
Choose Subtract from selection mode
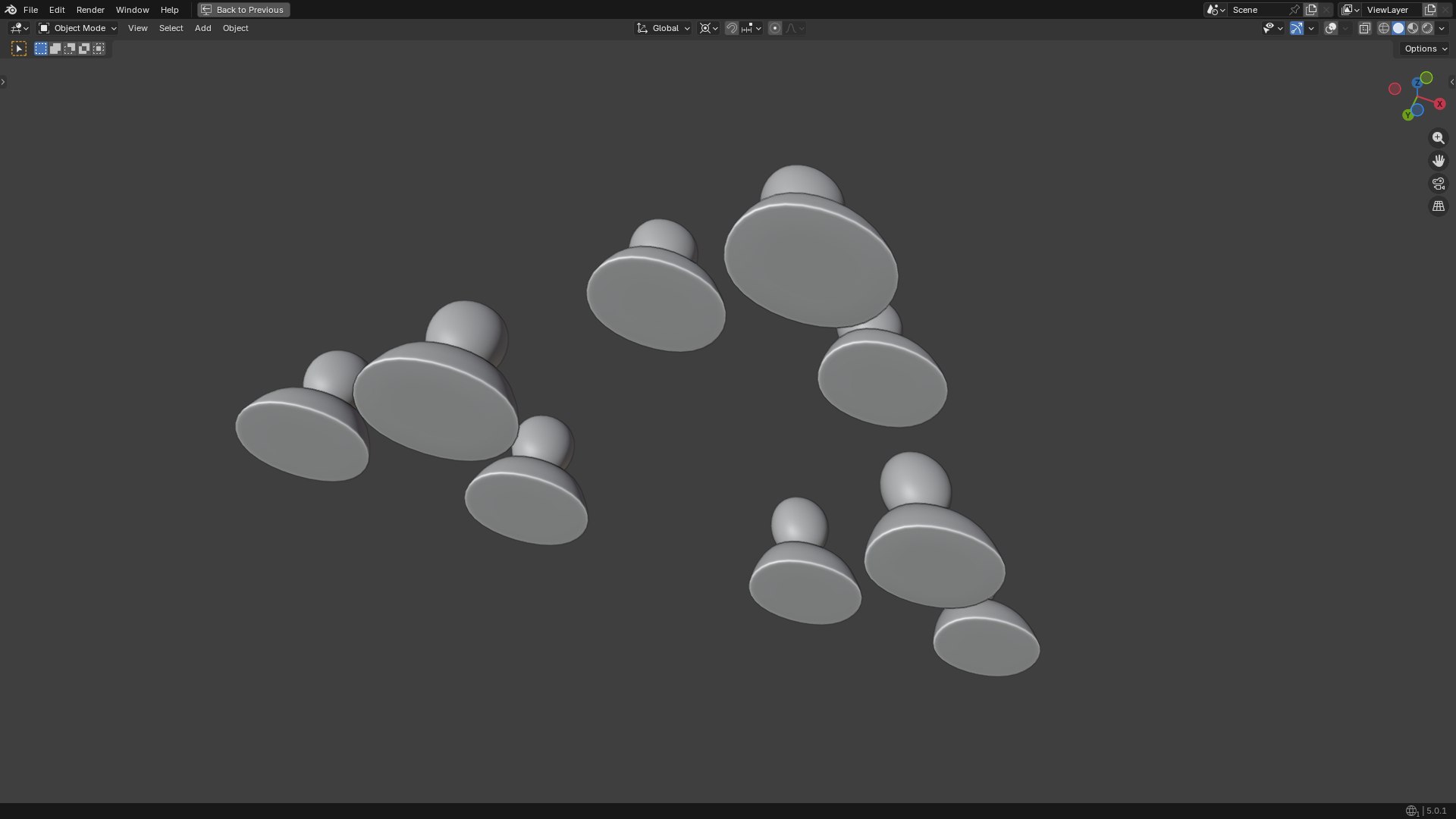(70, 49)
